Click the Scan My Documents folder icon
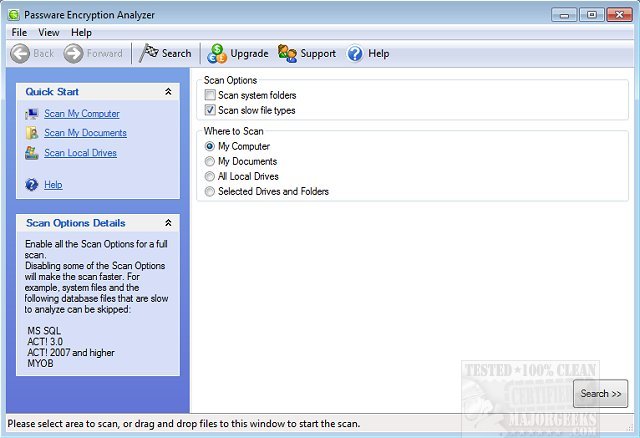Image resolution: width=640 pixels, height=438 pixels. pos(32,133)
